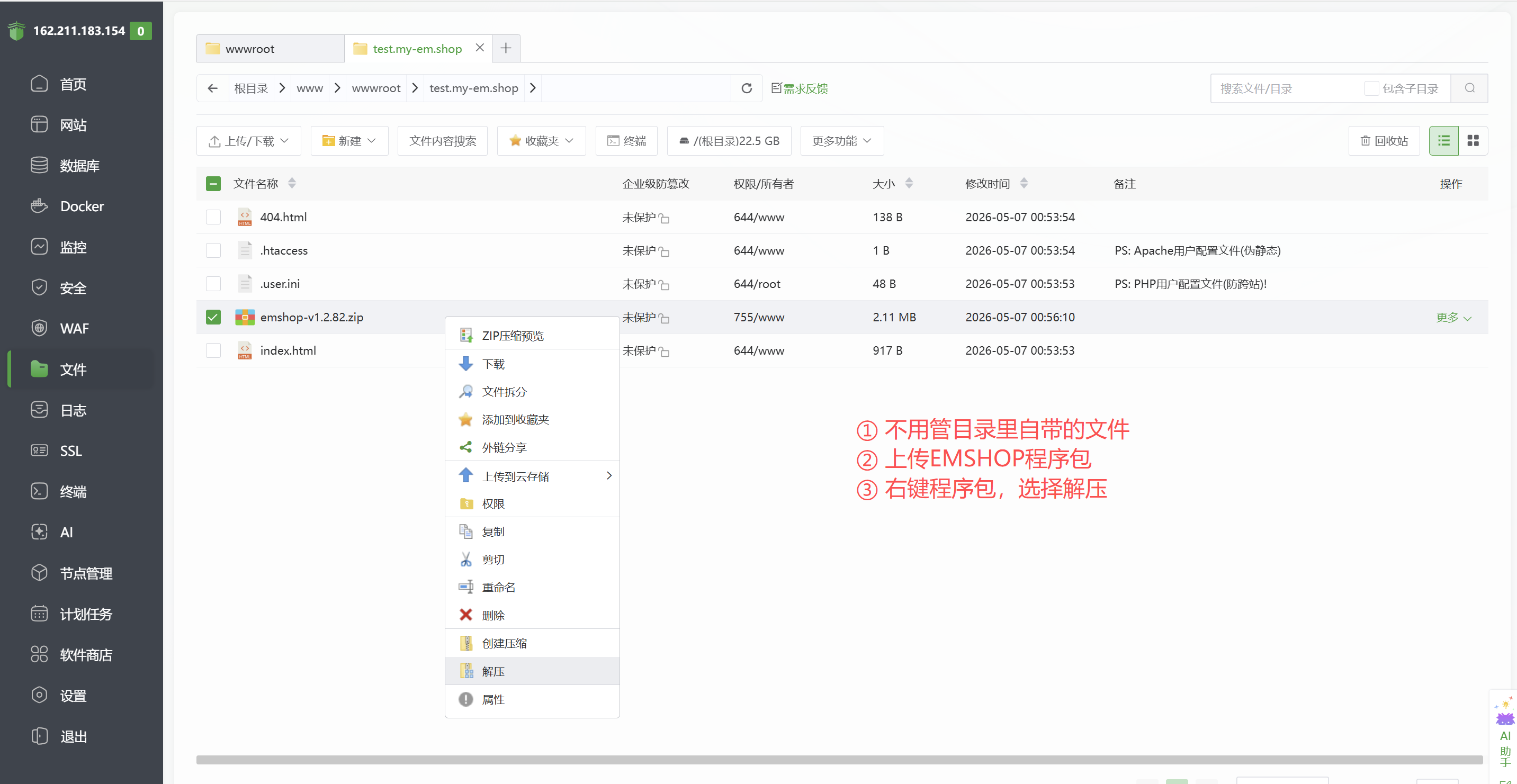Click the horizontal scrollbar below the file list
The width and height of the screenshot is (1517, 784).
839,760
